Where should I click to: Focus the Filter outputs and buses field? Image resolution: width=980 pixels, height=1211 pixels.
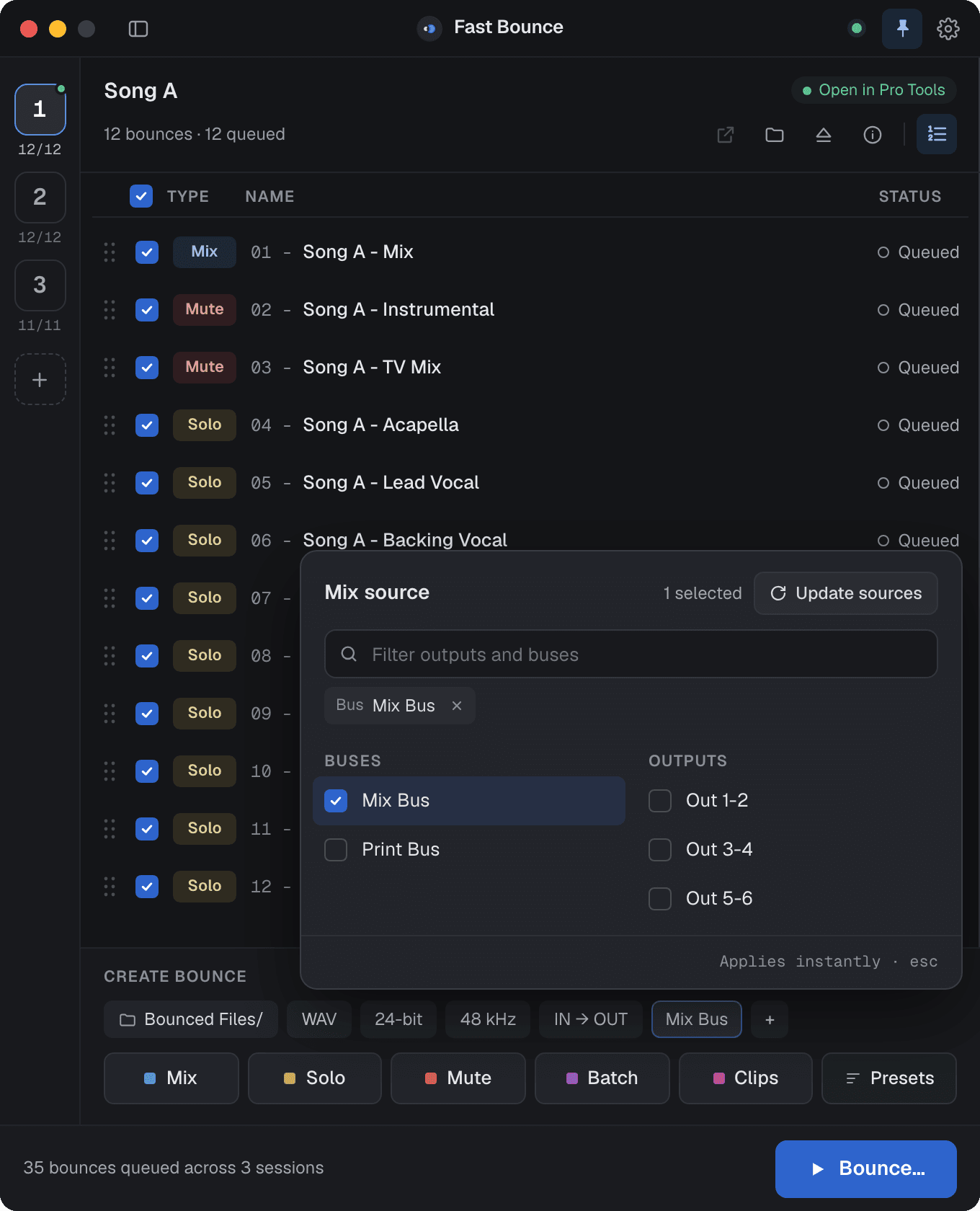coord(631,654)
